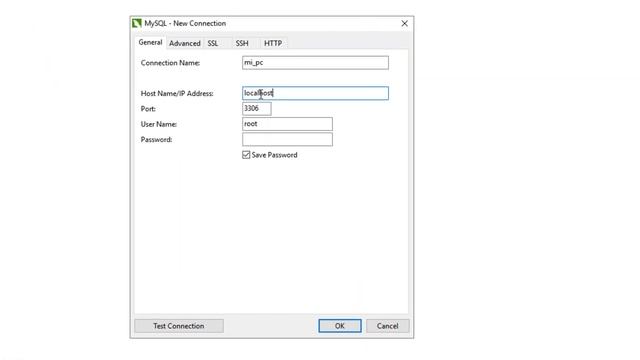Screen dimensions: 640x360
Task: Click the User Name field containing root
Action: click(x=287, y=124)
